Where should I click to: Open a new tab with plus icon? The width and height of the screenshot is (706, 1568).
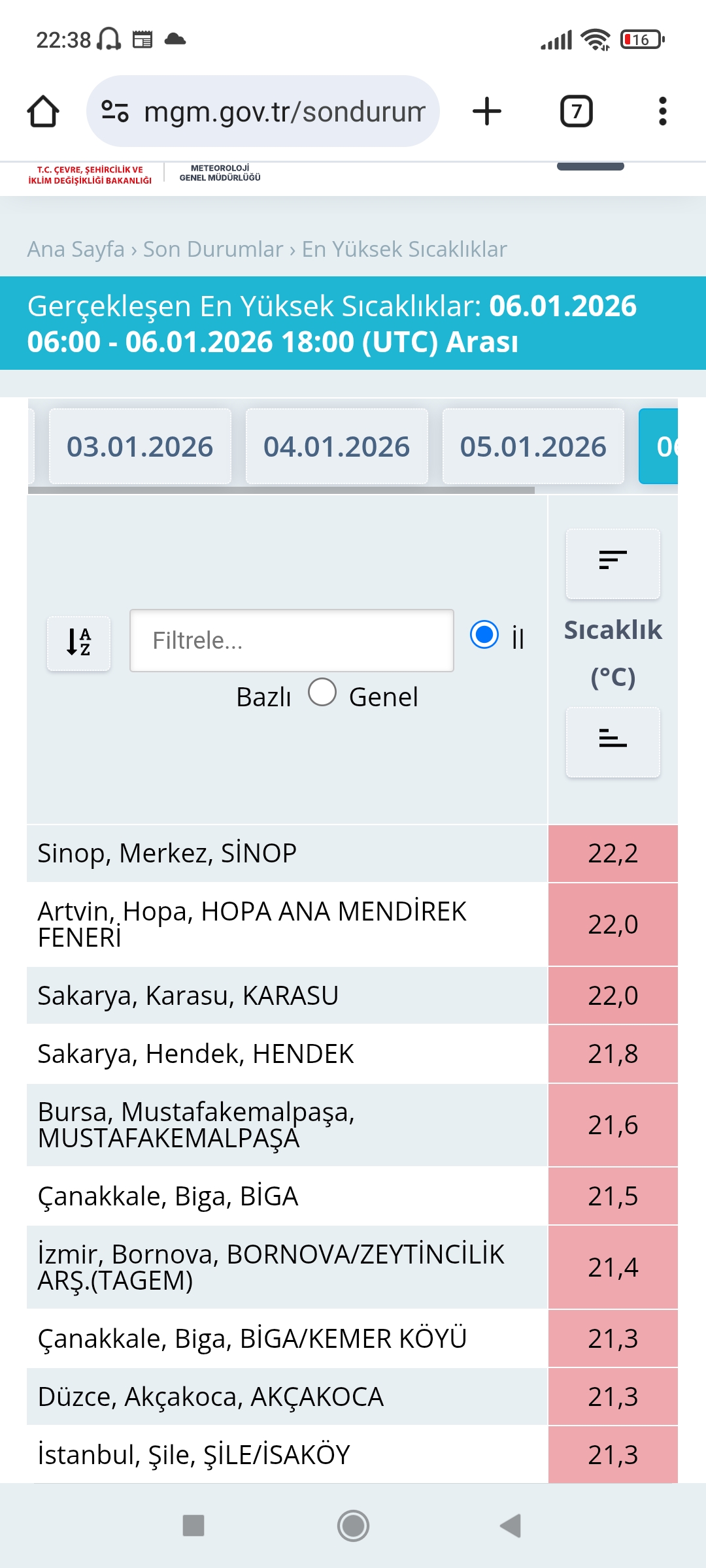tap(487, 111)
